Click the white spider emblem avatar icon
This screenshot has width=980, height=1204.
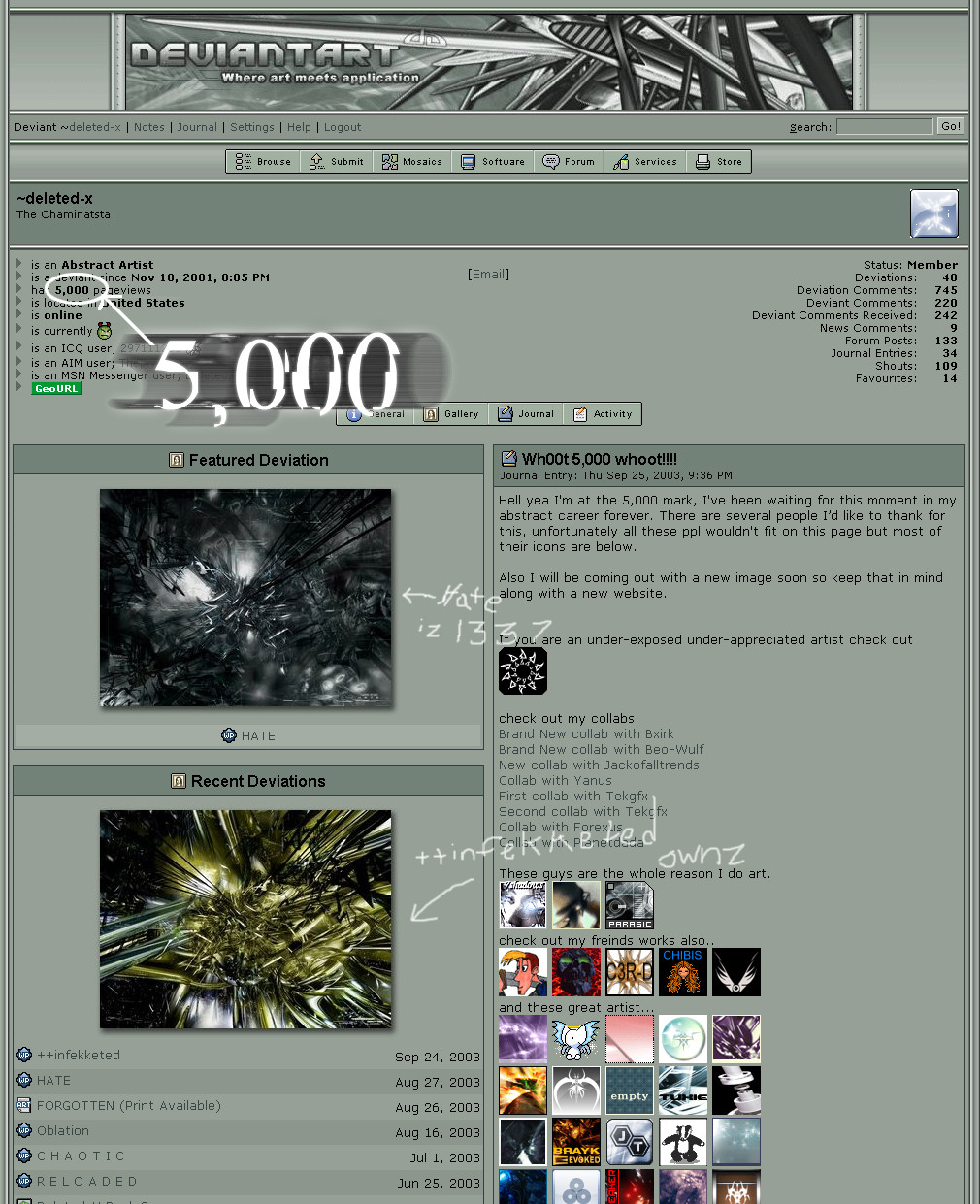click(x=576, y=1090)
